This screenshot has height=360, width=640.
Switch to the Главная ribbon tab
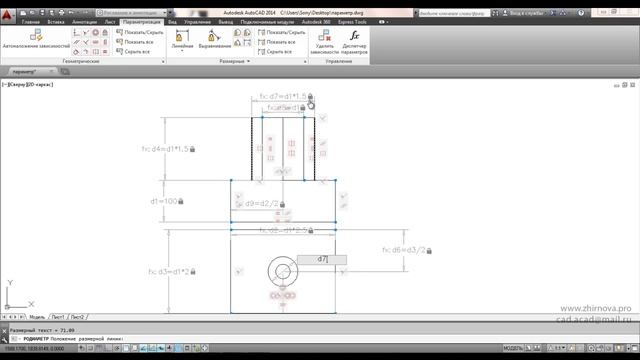tap(31, 22)
